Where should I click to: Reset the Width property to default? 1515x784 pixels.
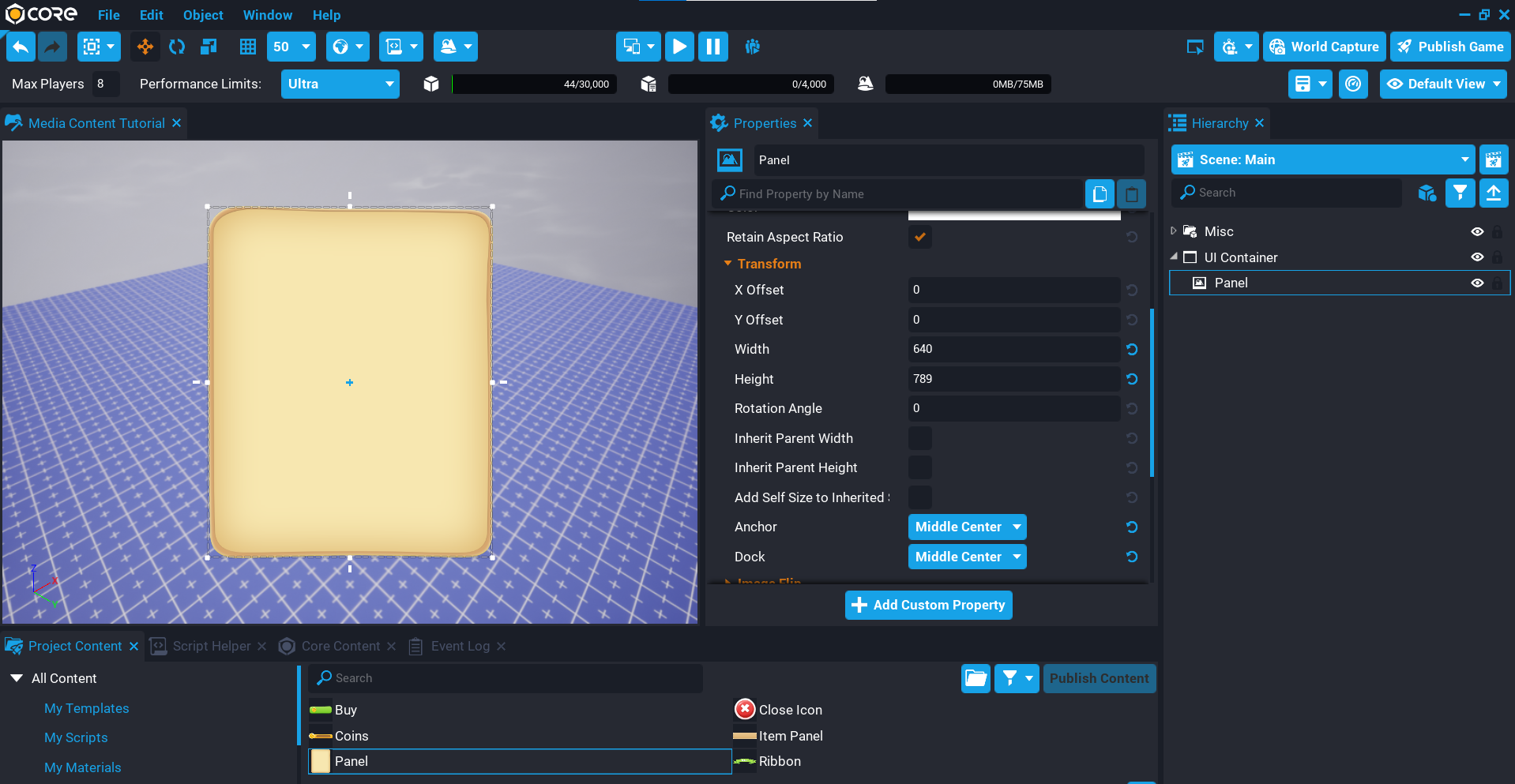pyautogui.click(x=1131, y=349)
